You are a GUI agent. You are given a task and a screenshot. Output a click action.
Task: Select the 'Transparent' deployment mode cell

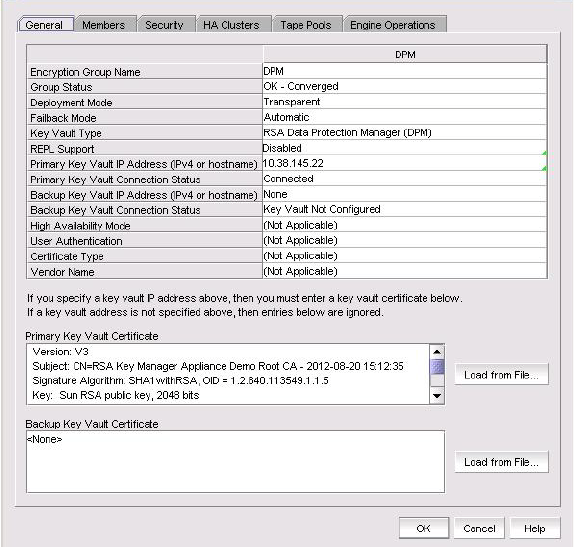point(405,102)
